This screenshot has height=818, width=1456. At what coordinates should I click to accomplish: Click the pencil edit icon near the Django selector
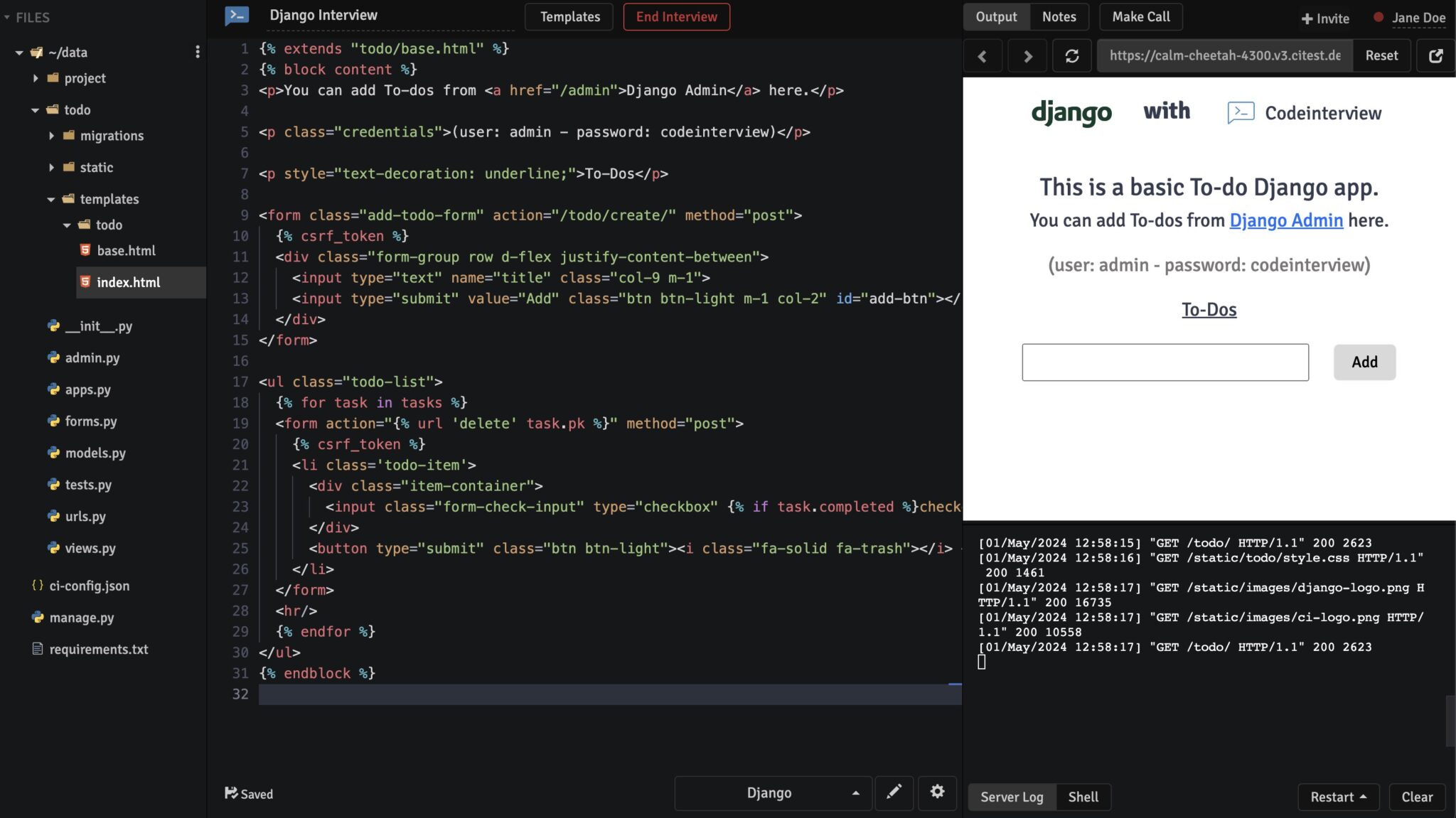[x=894, y=792]
